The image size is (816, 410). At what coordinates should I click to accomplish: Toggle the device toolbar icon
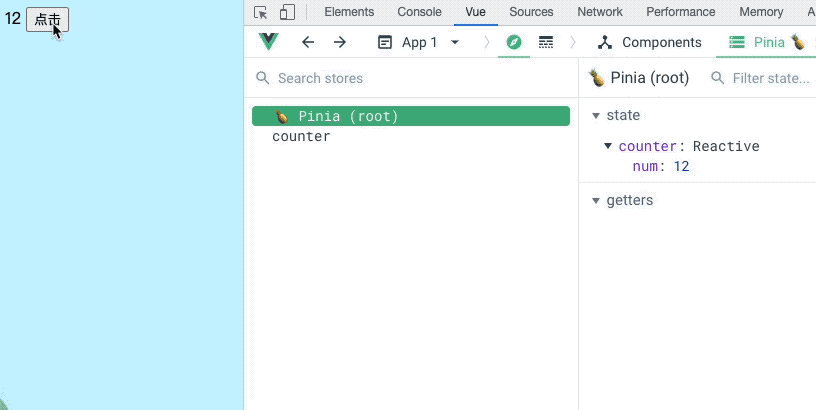click(x=287, y=12)
